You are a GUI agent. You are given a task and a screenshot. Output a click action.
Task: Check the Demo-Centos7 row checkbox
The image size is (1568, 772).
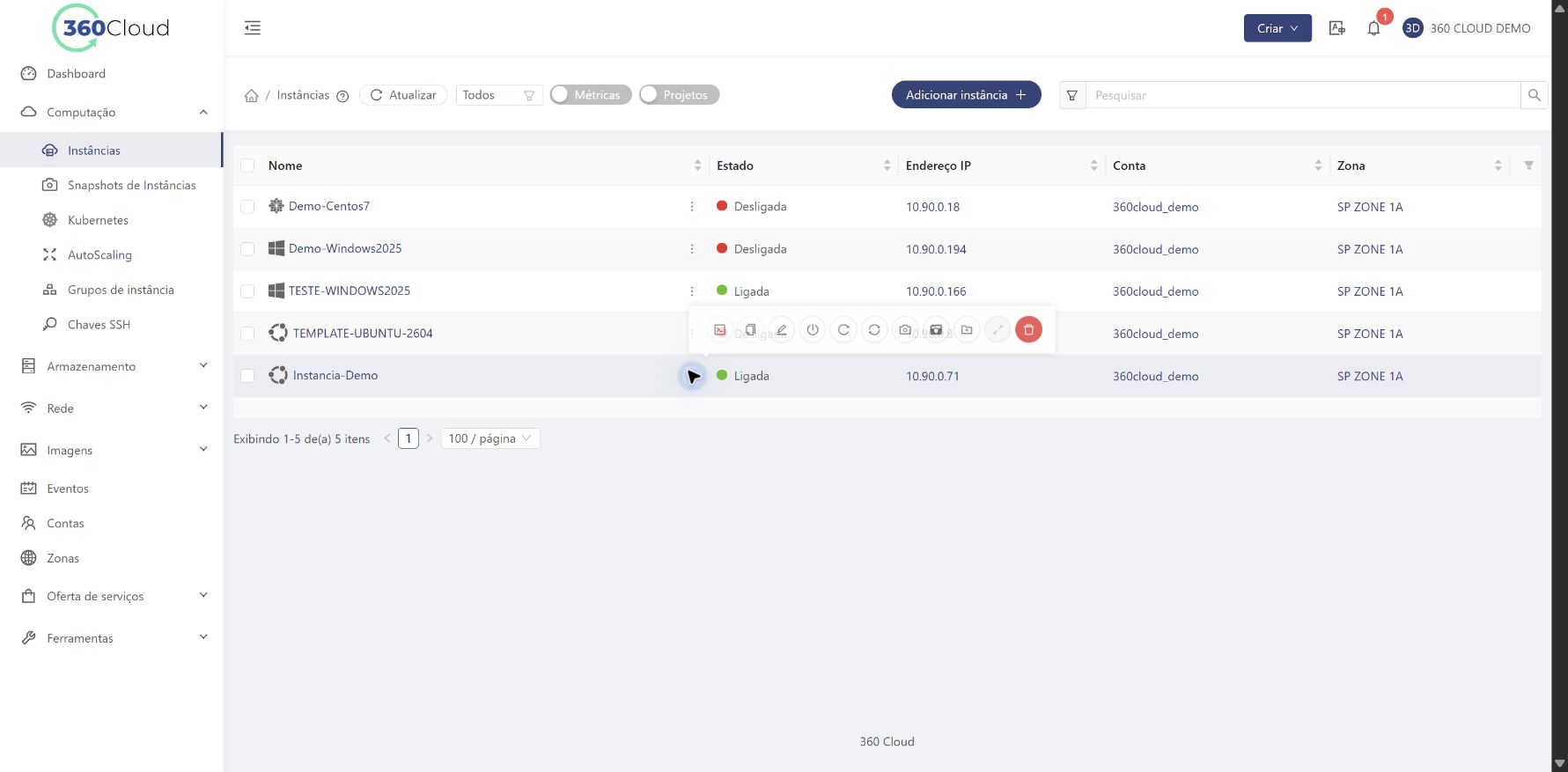coord(247,206)
